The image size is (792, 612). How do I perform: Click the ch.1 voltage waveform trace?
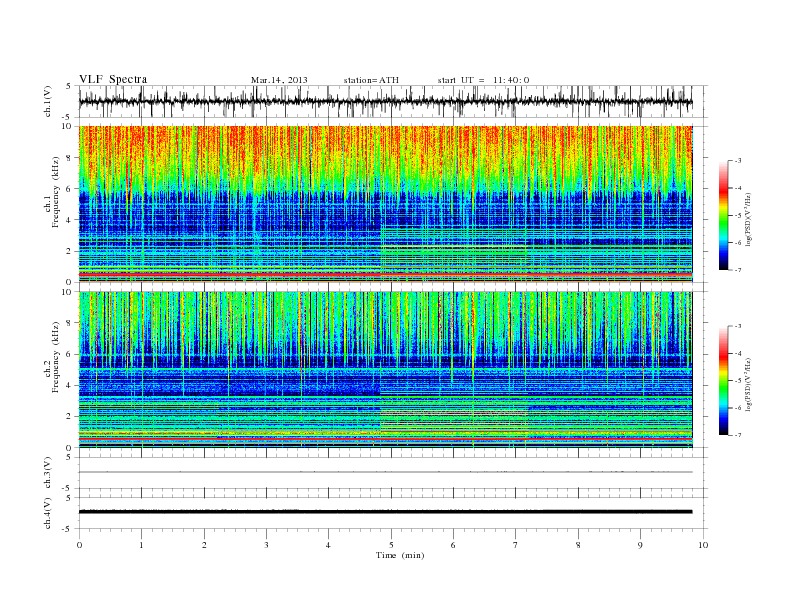(x=385, y=102)
